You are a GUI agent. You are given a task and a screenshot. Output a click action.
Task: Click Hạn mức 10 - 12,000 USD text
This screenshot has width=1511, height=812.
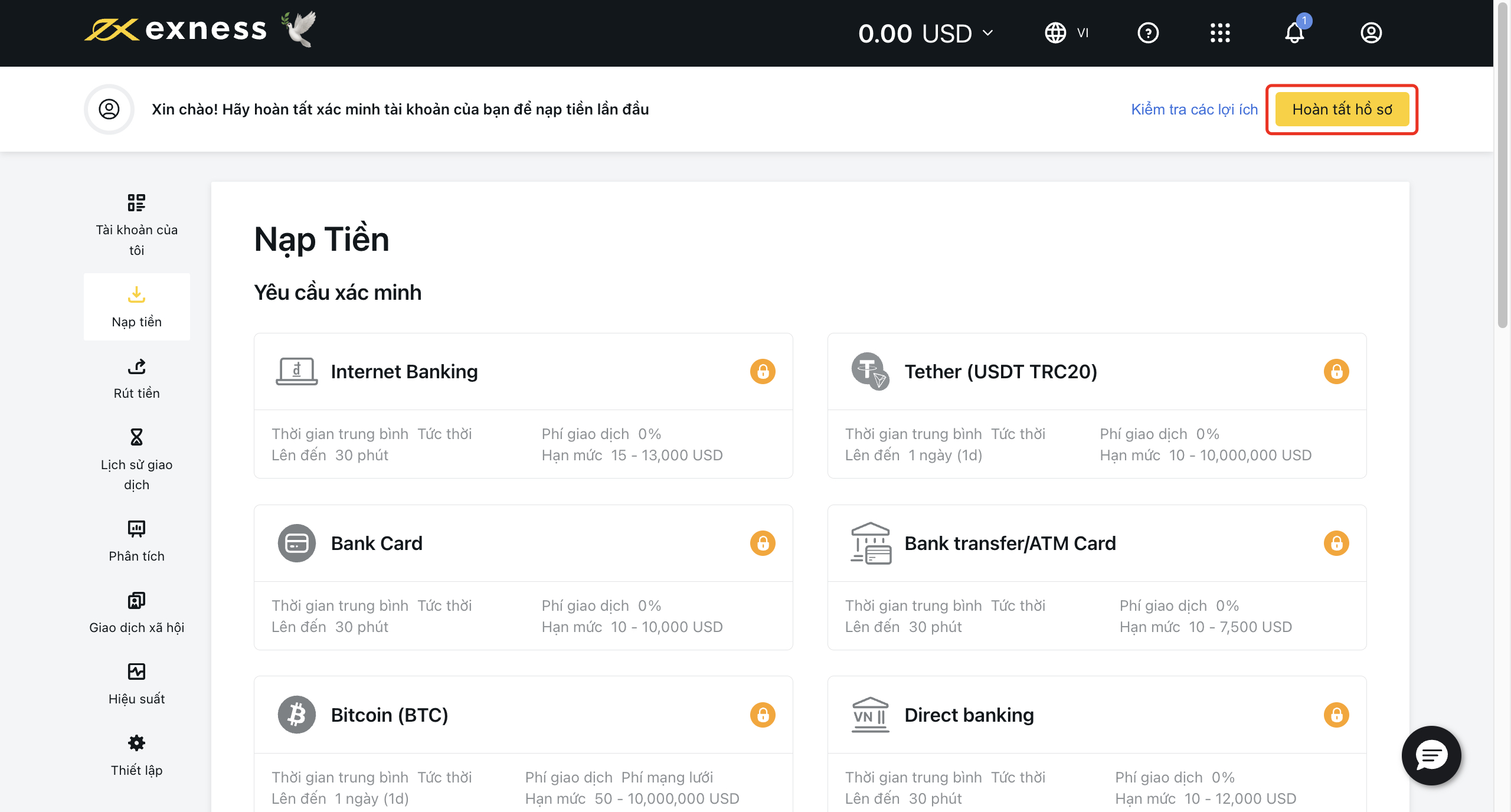(x=1206, y=799)
